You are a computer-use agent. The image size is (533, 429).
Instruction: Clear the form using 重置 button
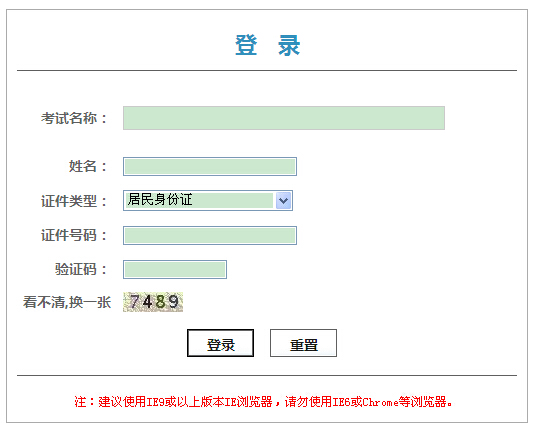pos(303,343)
